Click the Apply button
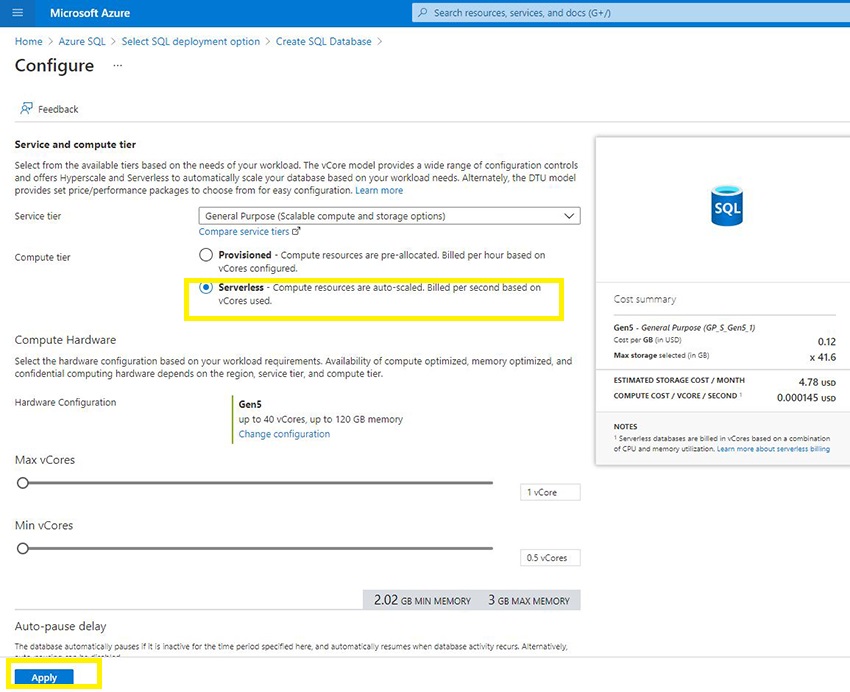The width and height of the screenshot is (850, 692). pos(44,677)
